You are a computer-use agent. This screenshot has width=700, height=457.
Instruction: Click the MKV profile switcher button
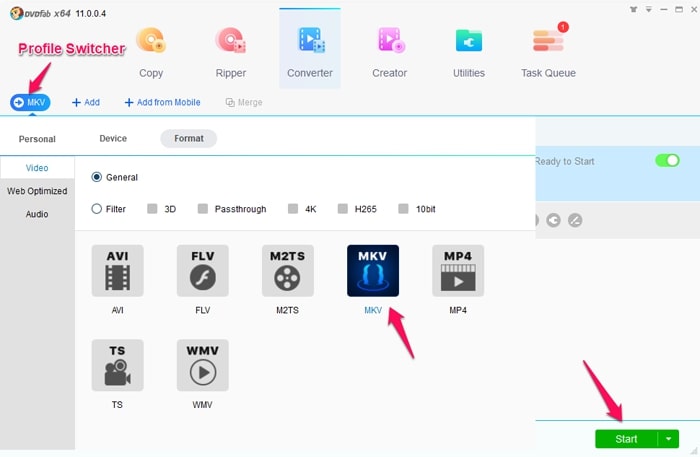30,103
